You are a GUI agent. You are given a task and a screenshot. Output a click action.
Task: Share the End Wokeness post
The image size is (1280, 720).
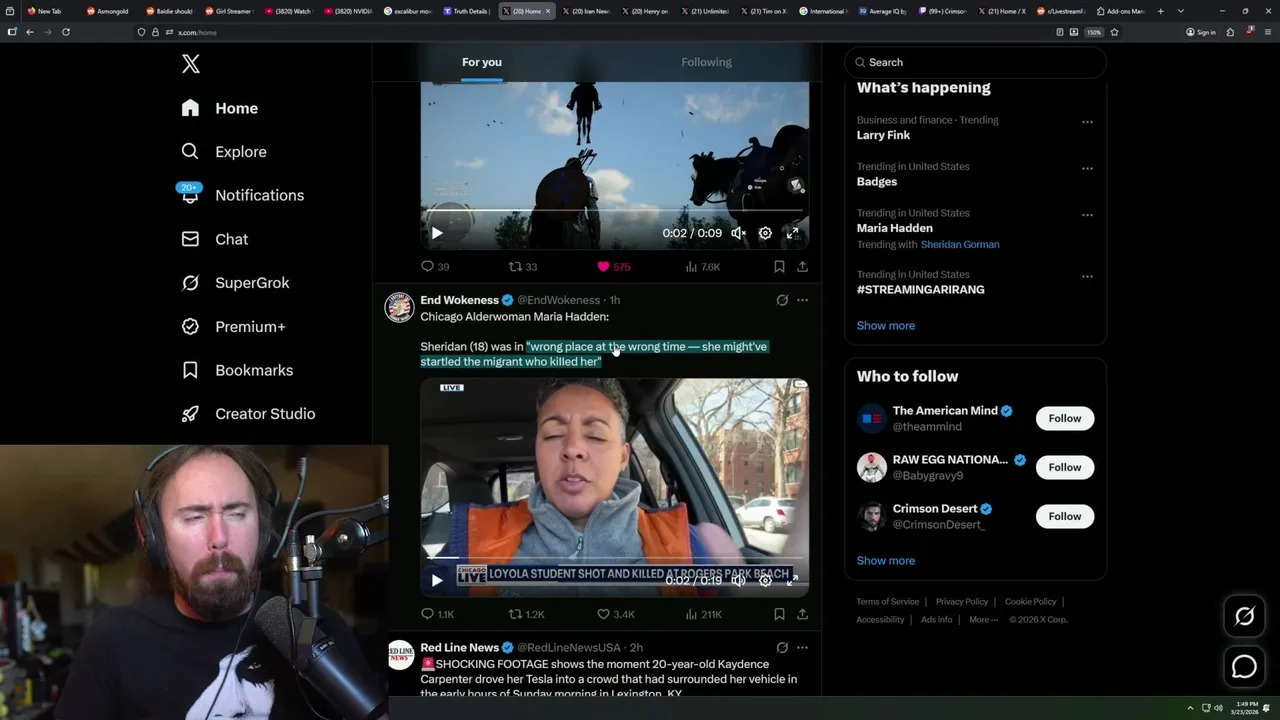pyautogui.click(x=802, y=614)
